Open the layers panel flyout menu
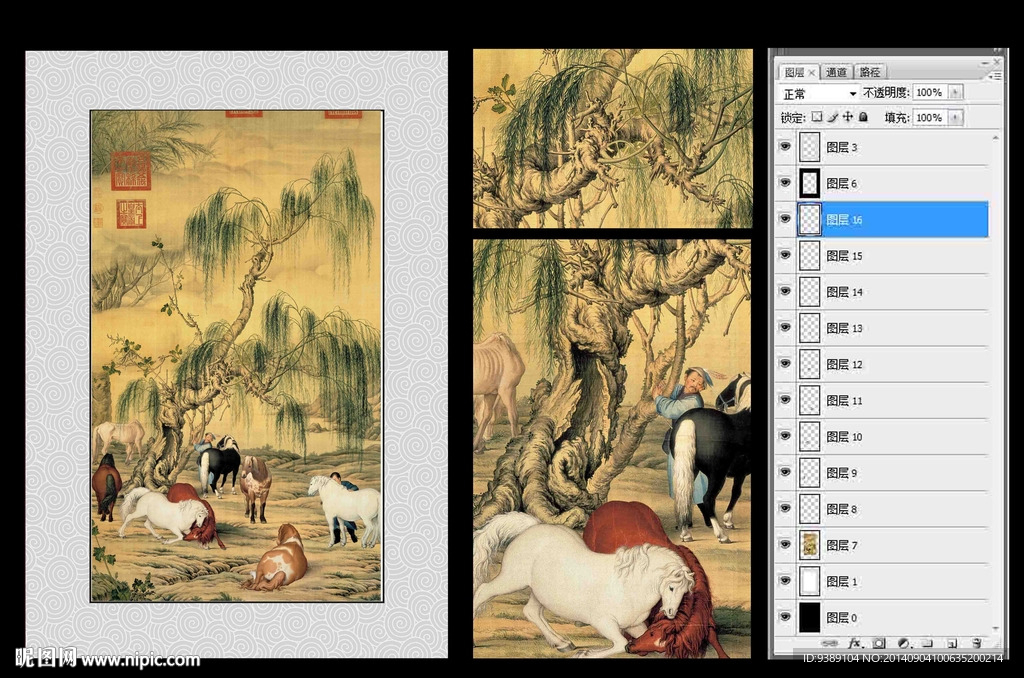 [x=995, y=76]
